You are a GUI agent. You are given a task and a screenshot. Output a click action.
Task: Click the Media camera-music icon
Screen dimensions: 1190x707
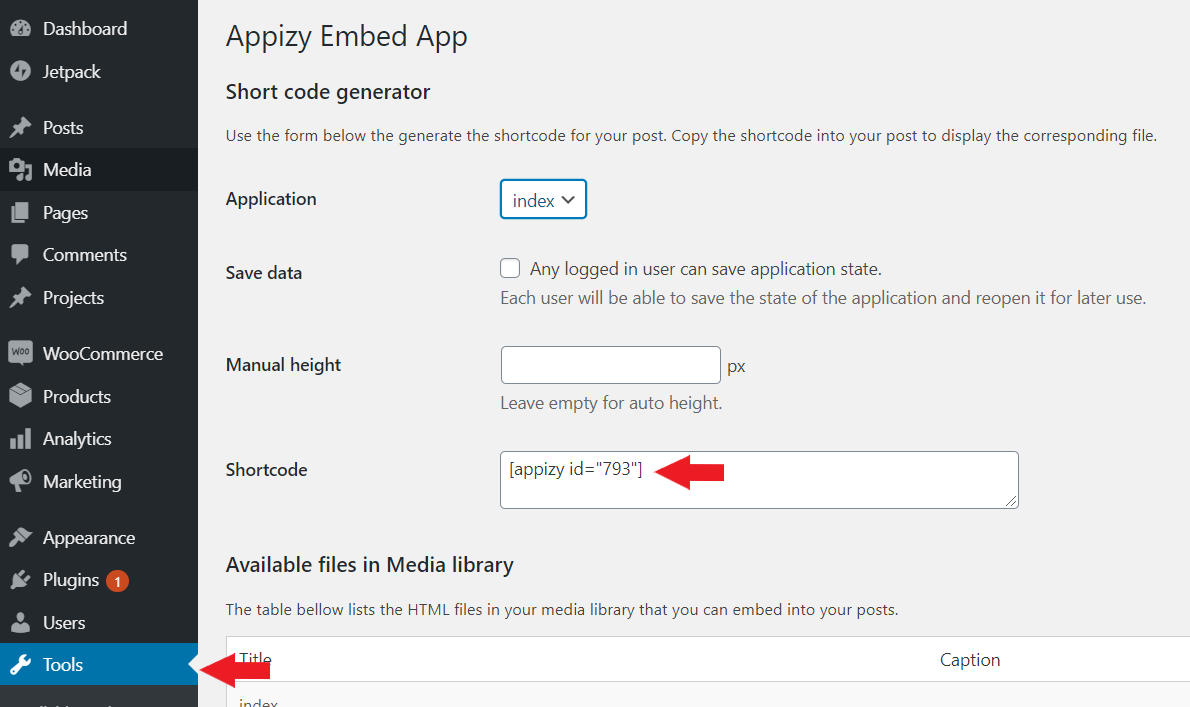[20, 170]
